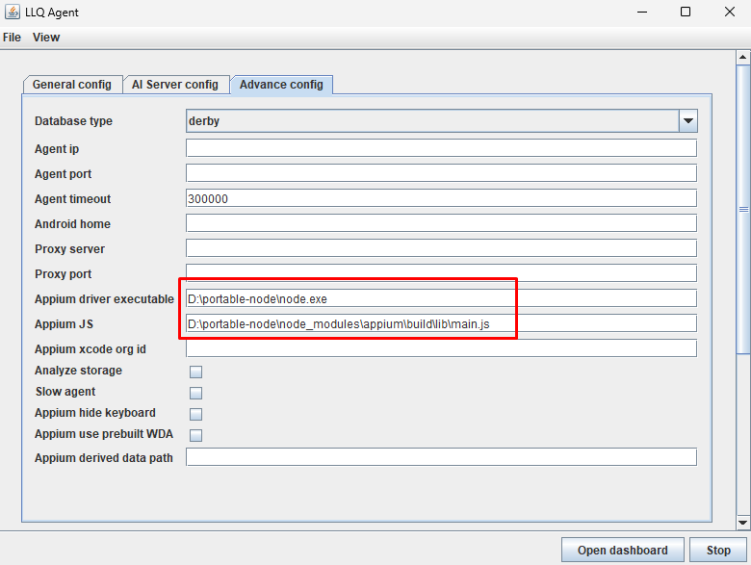This screenshot has width=751, height=565.
Task: Click the scroll down arrow of scrollbar
Action: coord(743,522)
